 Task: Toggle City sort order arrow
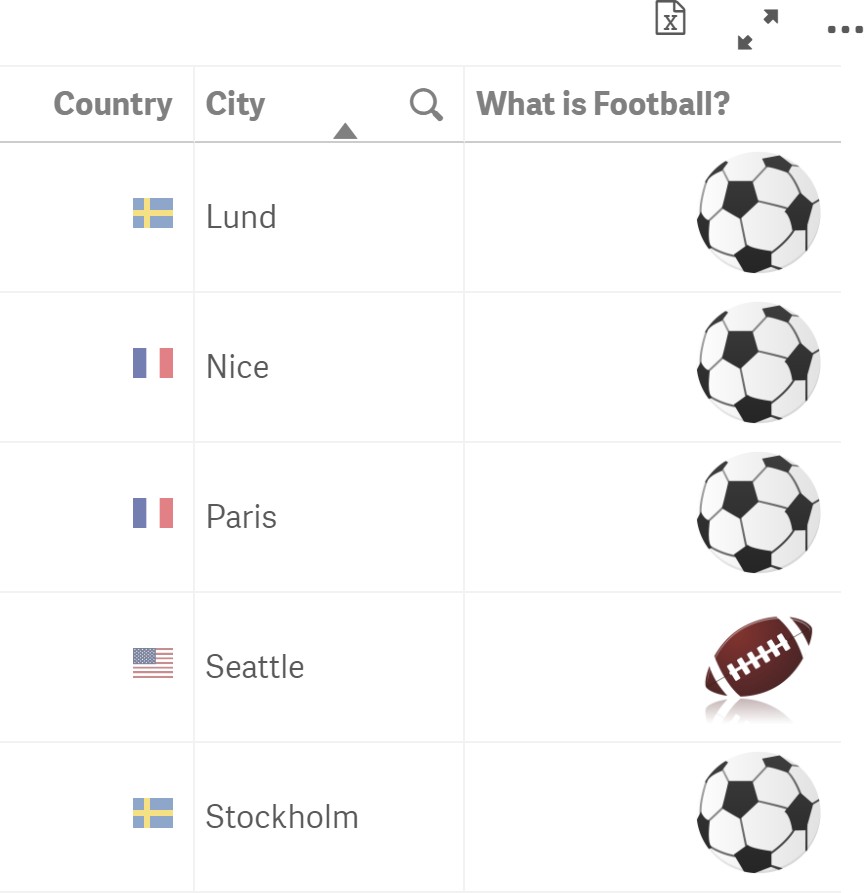[345, 131]
